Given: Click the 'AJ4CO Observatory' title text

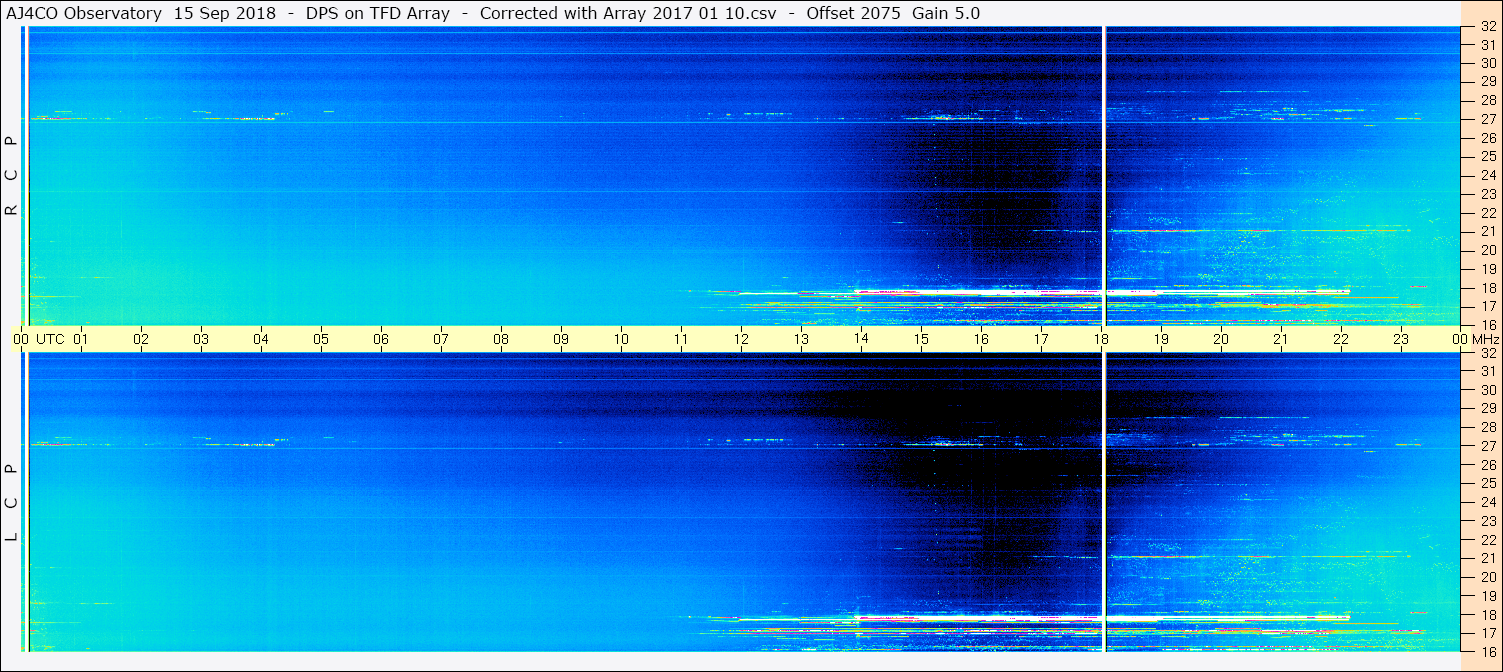Looking at the screenshot, I should click(x=84, y=13).
